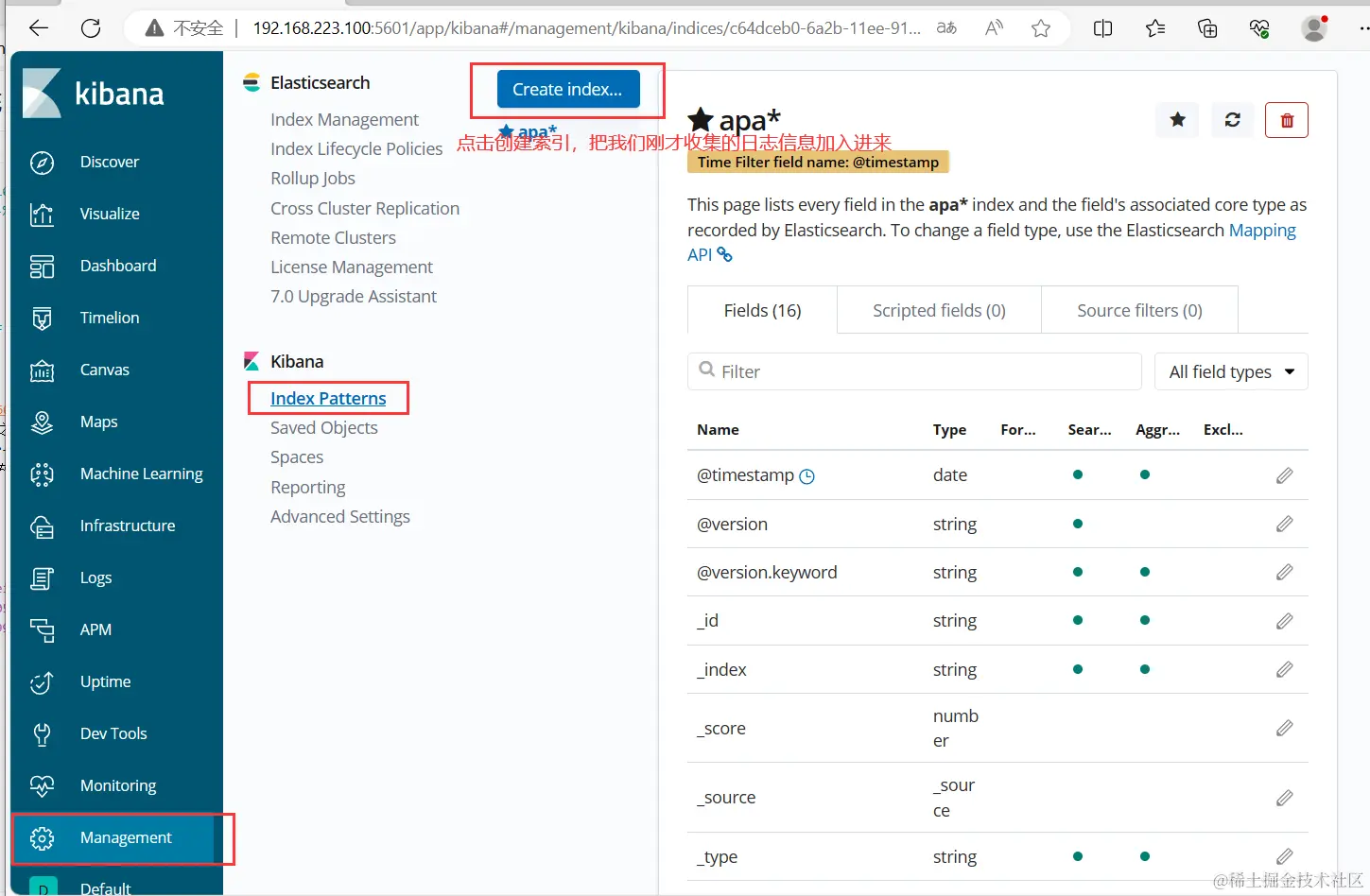This screenshot has width=1370, height=896.
Task: Open Advanced Settings under Kibana
Action: tap(339, 517)
